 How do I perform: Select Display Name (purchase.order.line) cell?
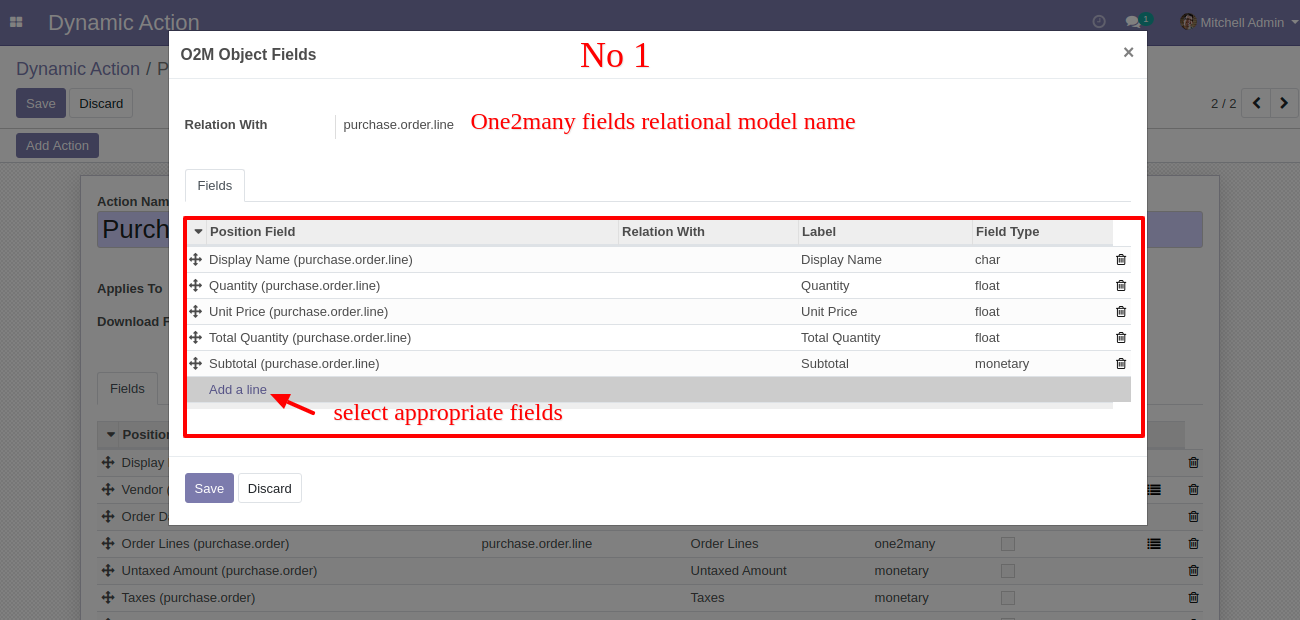[311, 259]
